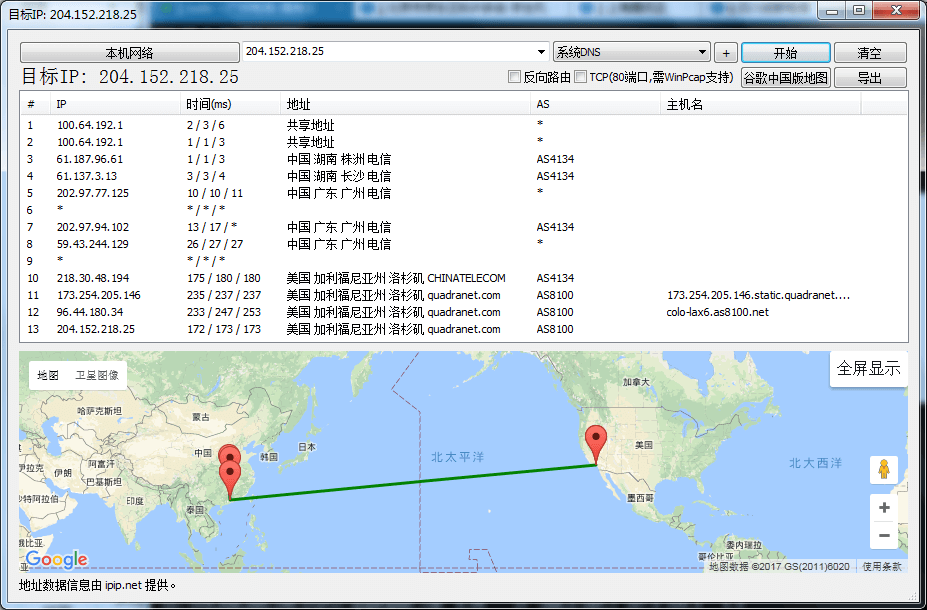Open the 系统DNS dropdown
This screenshot has height=610, width=927.
pos(703,52)
